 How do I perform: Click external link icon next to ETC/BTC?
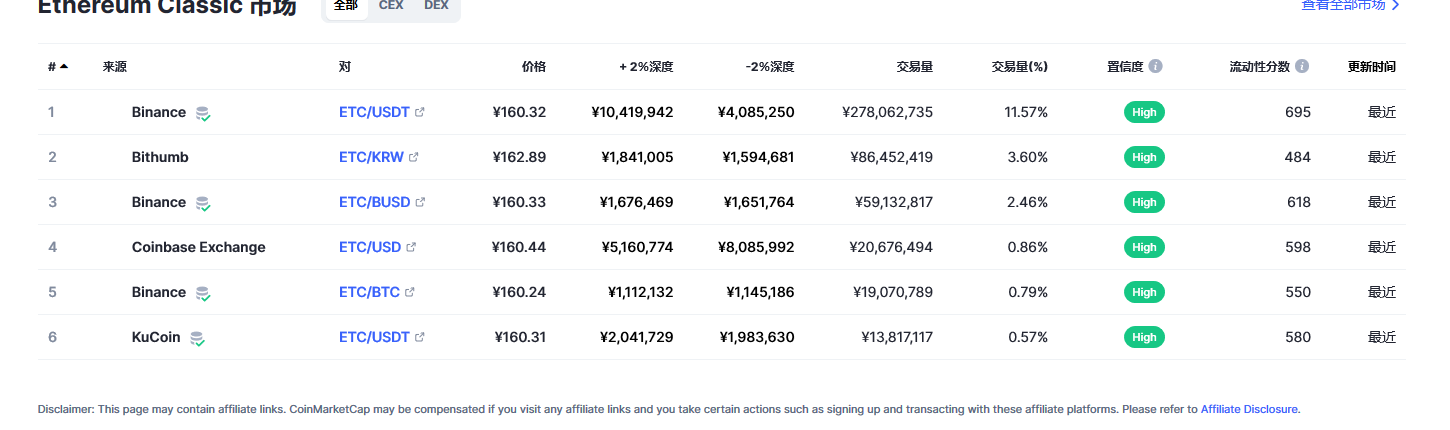tap(410, 292)
